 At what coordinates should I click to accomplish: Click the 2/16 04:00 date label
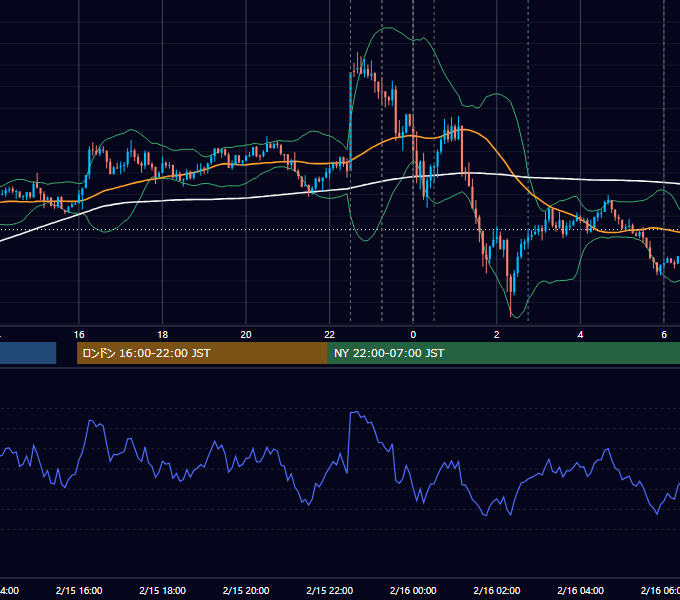point(580,590)
